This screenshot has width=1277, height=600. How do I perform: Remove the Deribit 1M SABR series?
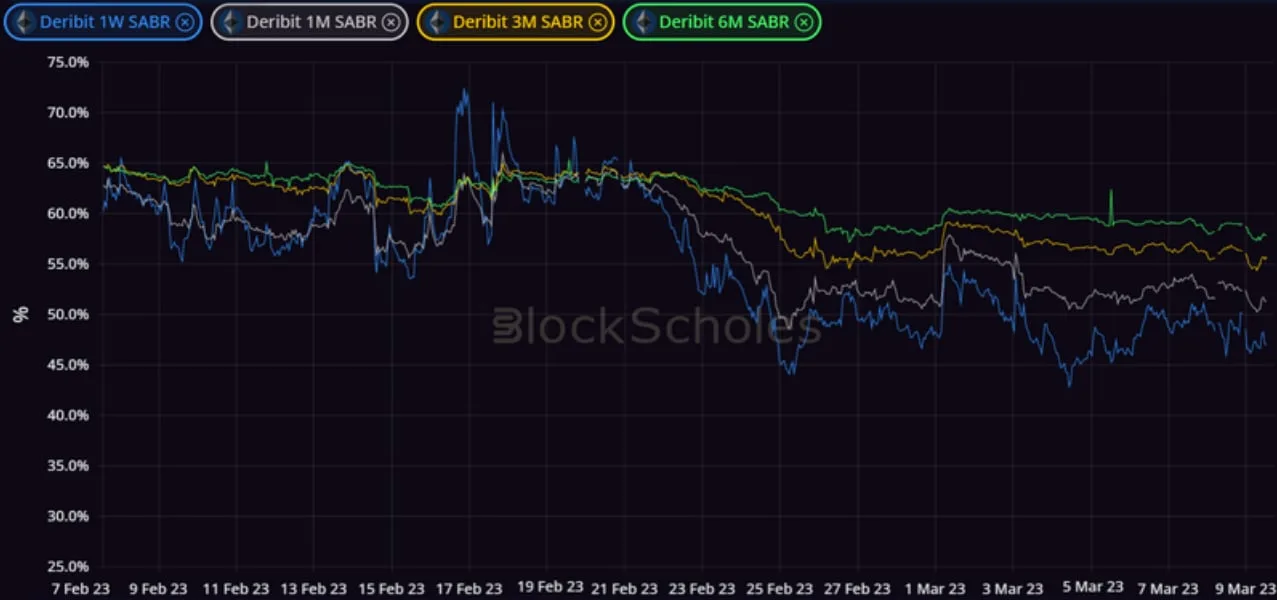(391, 22)
